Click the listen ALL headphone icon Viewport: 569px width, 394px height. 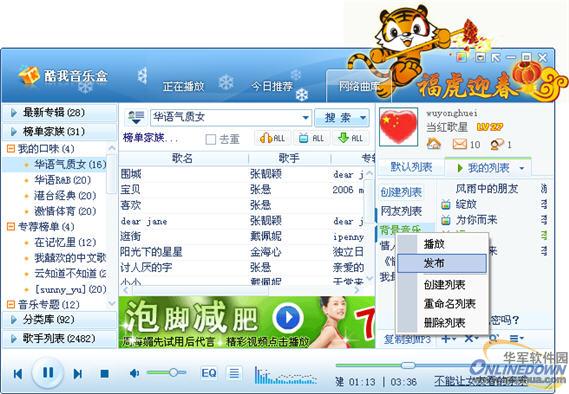[x=273, y=138]
